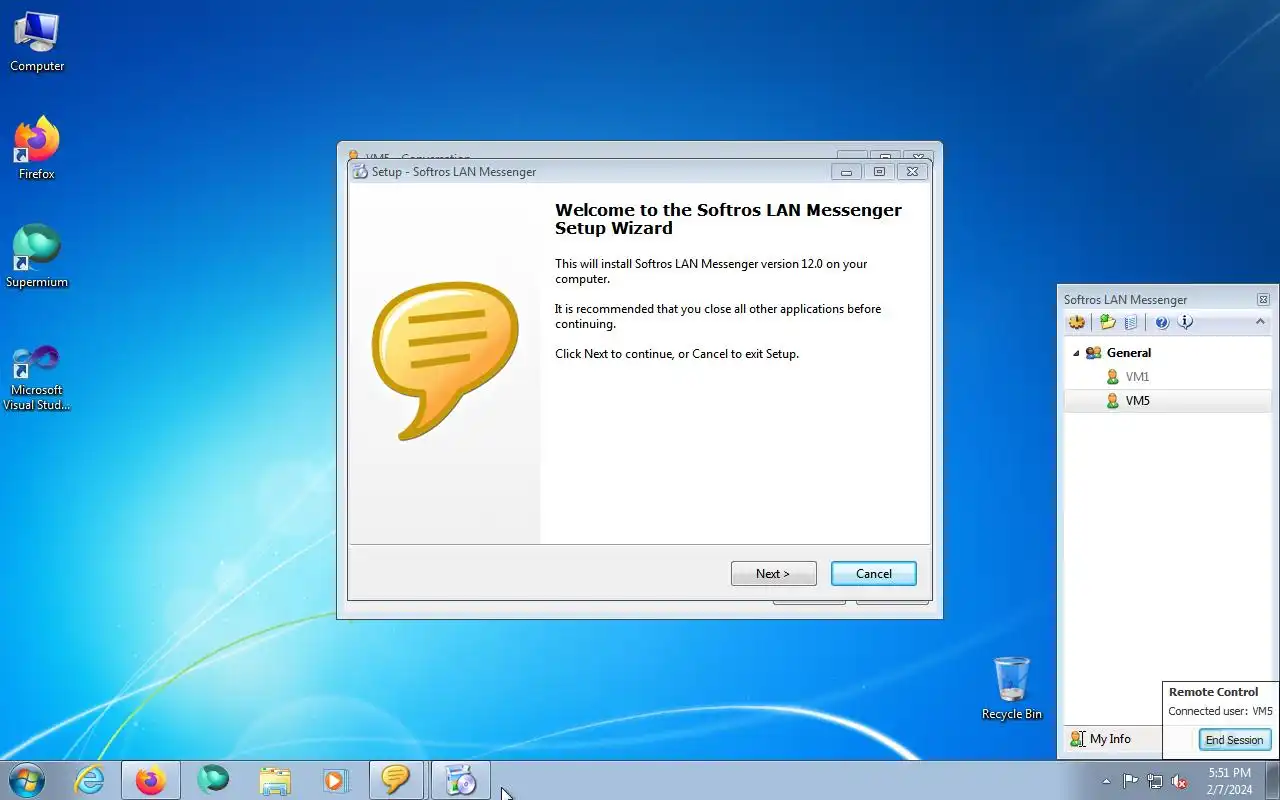The height and width of the screenshot is (800, 1280).
Task: Restore the Setup wizard window size button
Action: pyautogui.click(x=879, y=172)
